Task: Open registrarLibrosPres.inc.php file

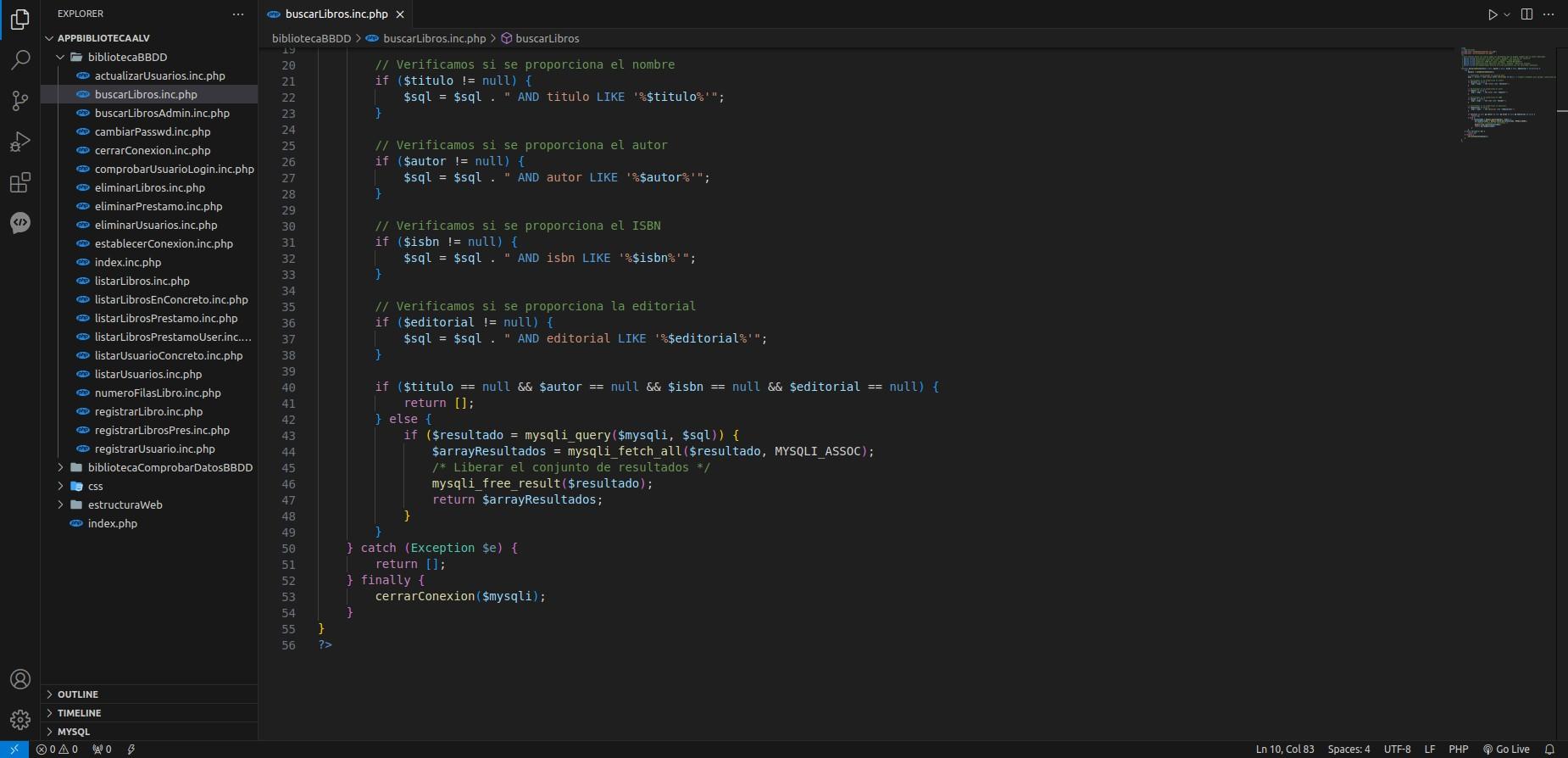Action: (149, 430)
